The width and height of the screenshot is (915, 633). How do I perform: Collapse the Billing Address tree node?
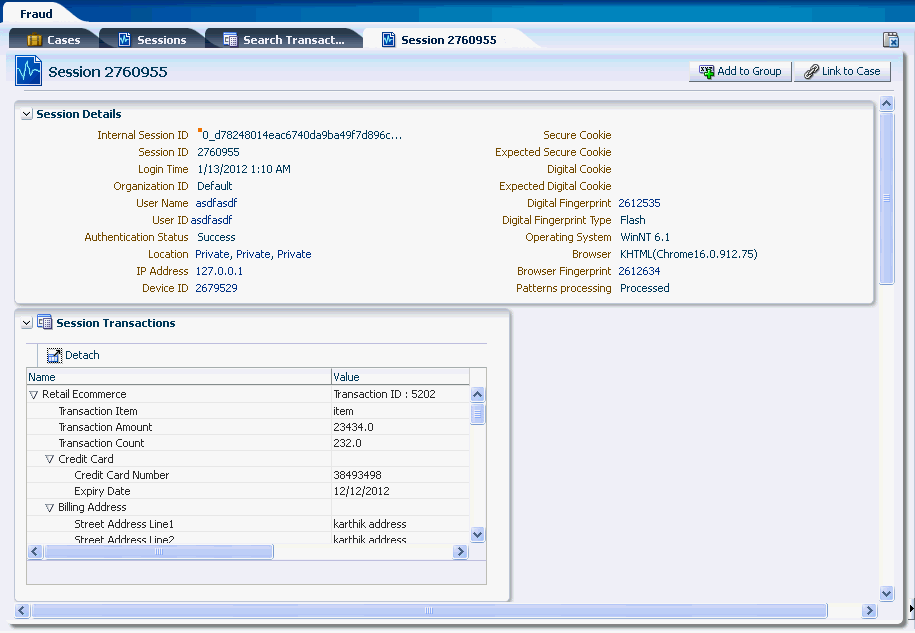[50, 508]
